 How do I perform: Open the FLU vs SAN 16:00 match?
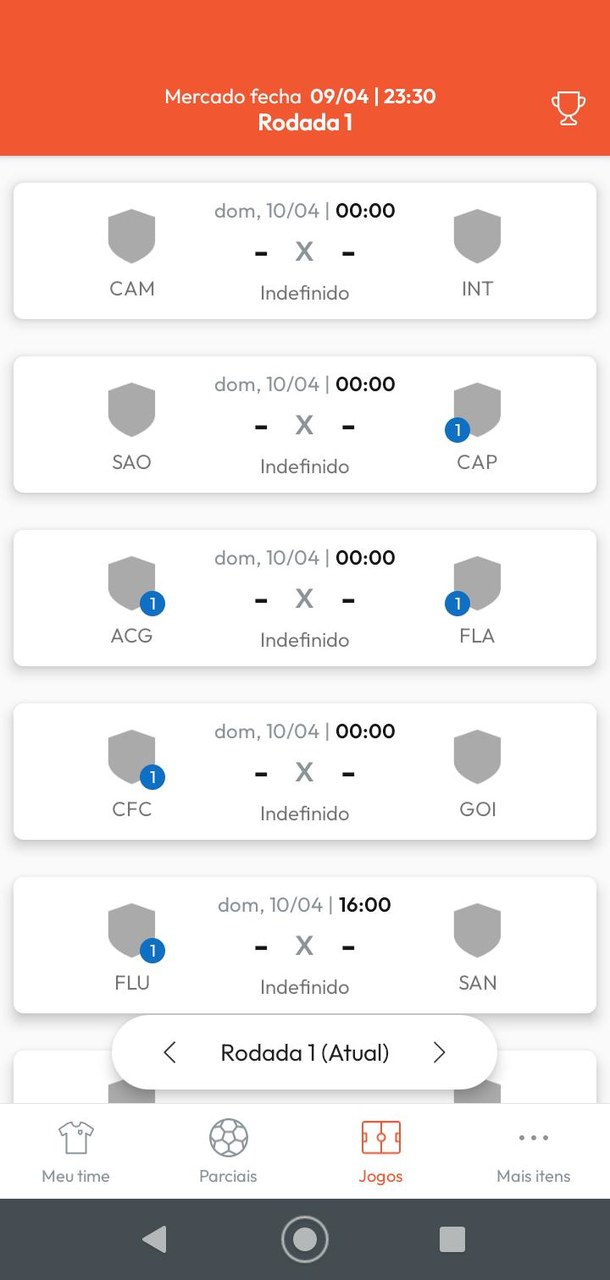(304, 945)
